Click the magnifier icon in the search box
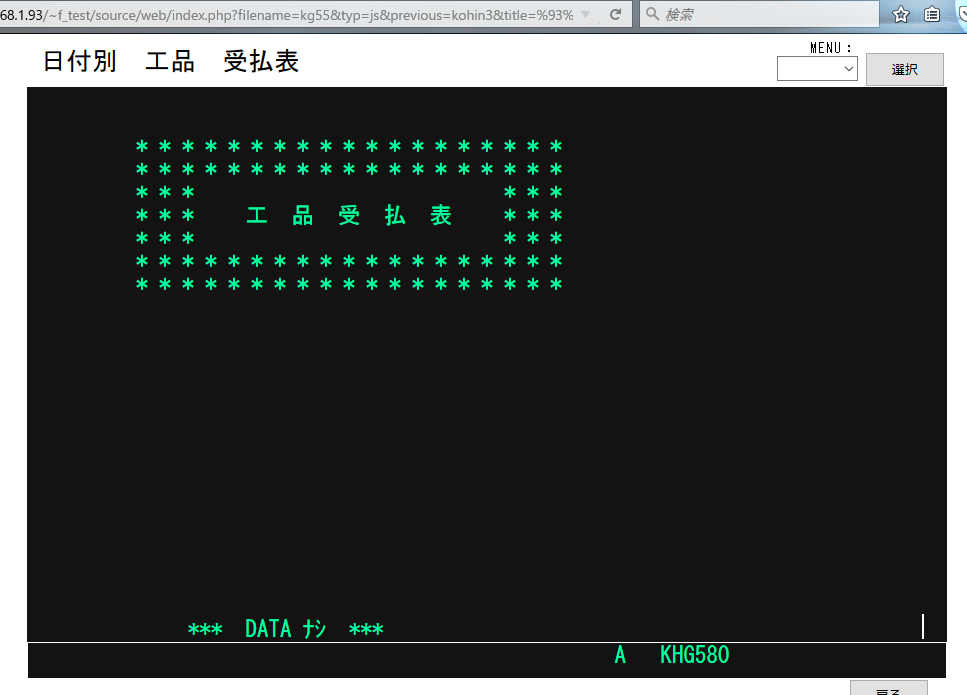The image size is (967, 695). (x=652, y=15)
